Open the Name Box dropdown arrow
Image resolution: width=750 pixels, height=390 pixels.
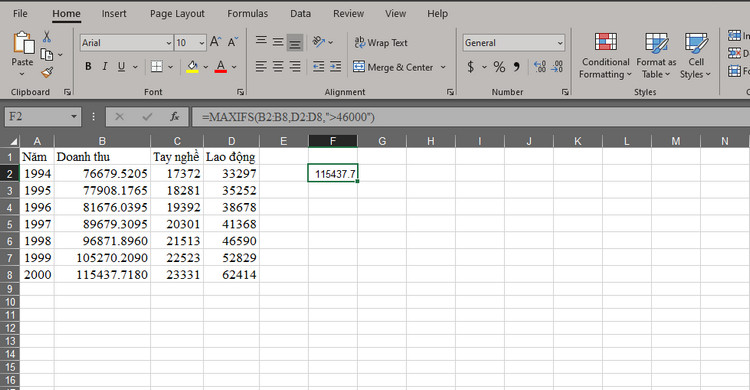coord(74,117)
